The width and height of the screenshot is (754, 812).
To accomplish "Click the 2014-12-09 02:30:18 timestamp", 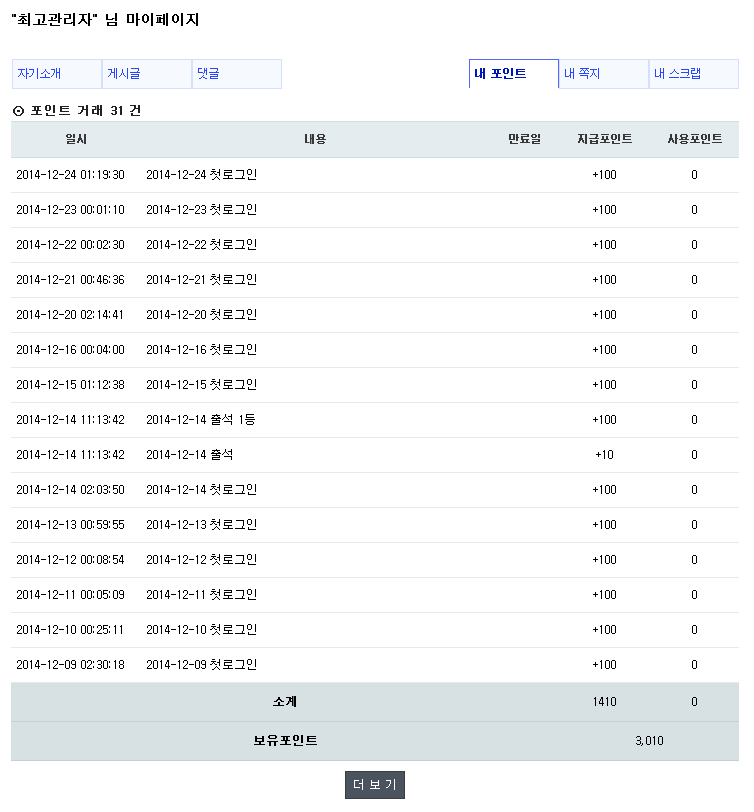I will 70,665.
